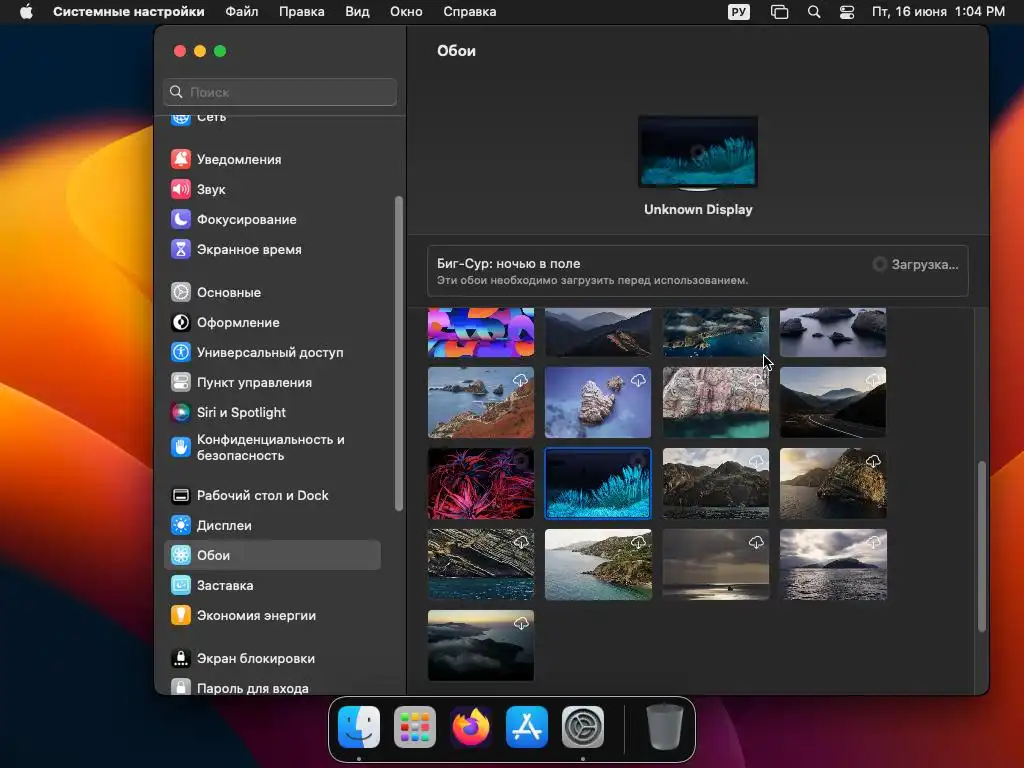The height and width of the screenshot is (768, 1024).
Task: Select the stormy island on sea wallpaper
Action: click(x=833, y=564)
